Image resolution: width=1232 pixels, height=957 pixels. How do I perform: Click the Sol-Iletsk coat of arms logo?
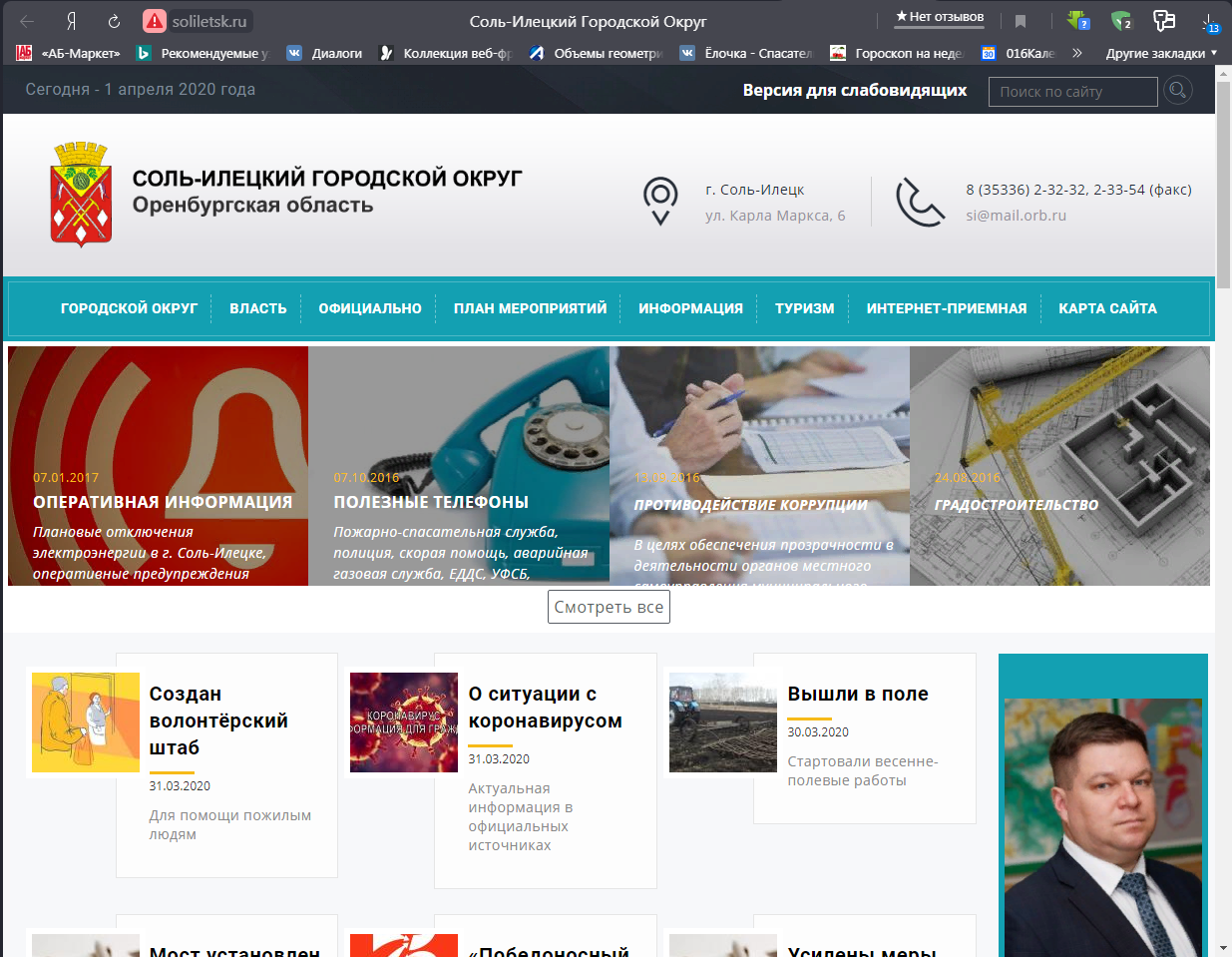point(81,194)
